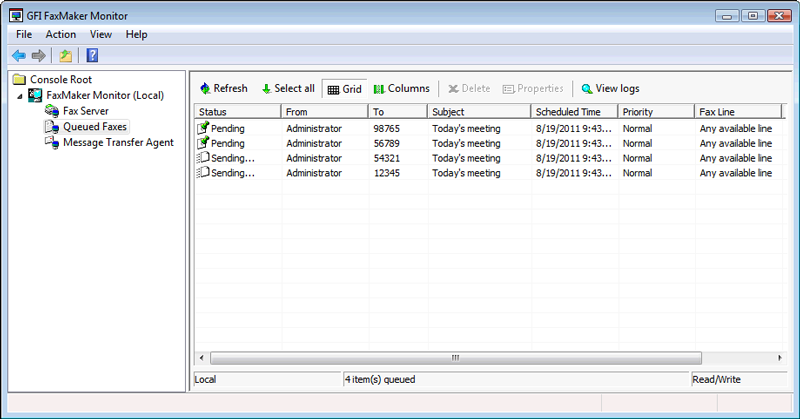Open the Action menu
The image size is (800, 419).
pos(61,34)
